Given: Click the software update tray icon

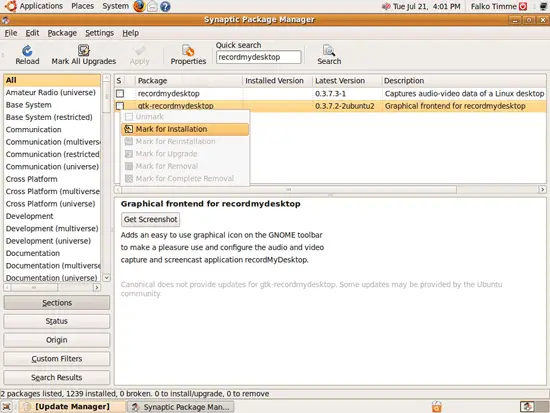Looking at the screenshot, I should 437,407.
